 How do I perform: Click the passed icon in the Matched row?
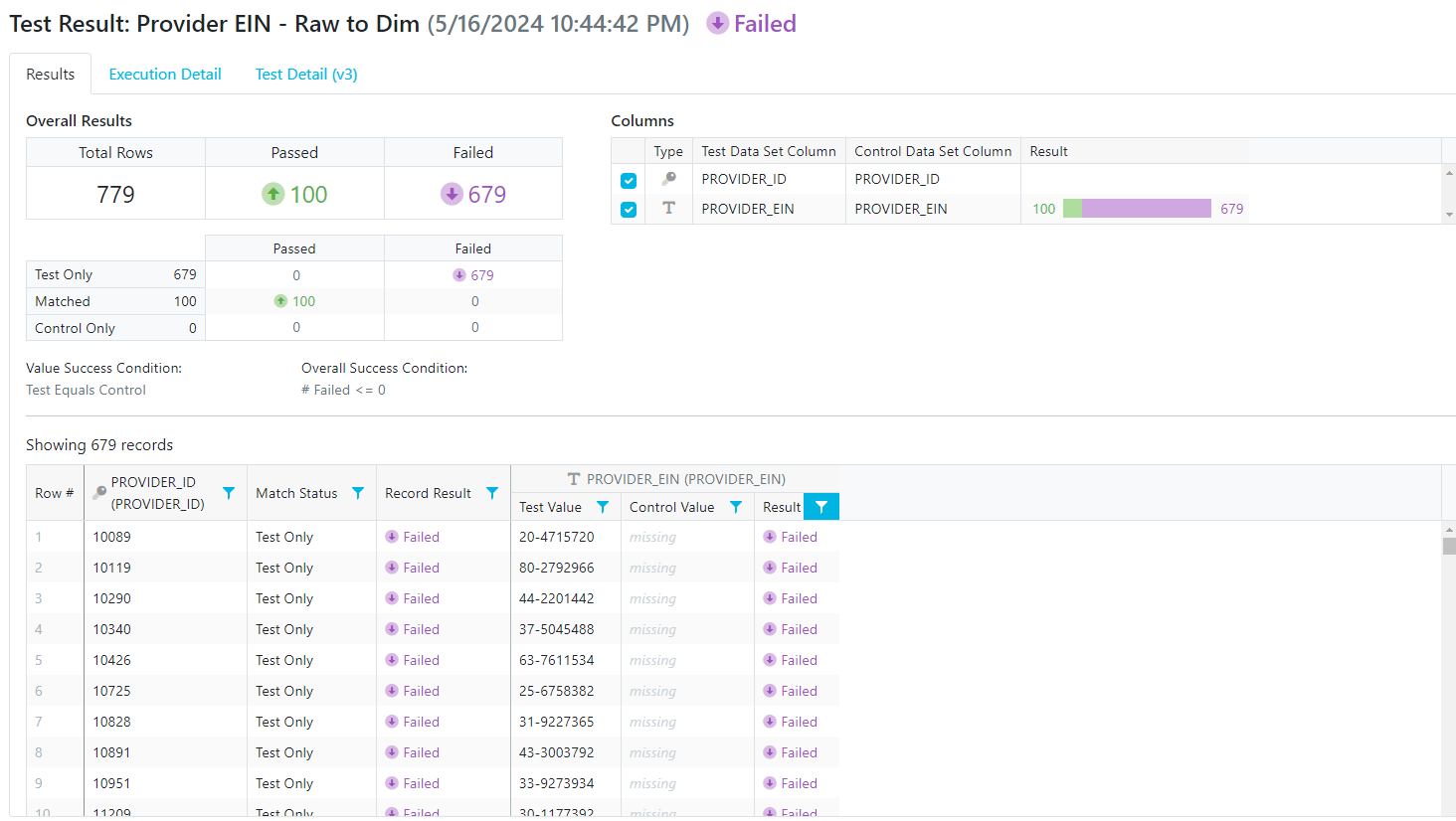[x=280, y=301]
